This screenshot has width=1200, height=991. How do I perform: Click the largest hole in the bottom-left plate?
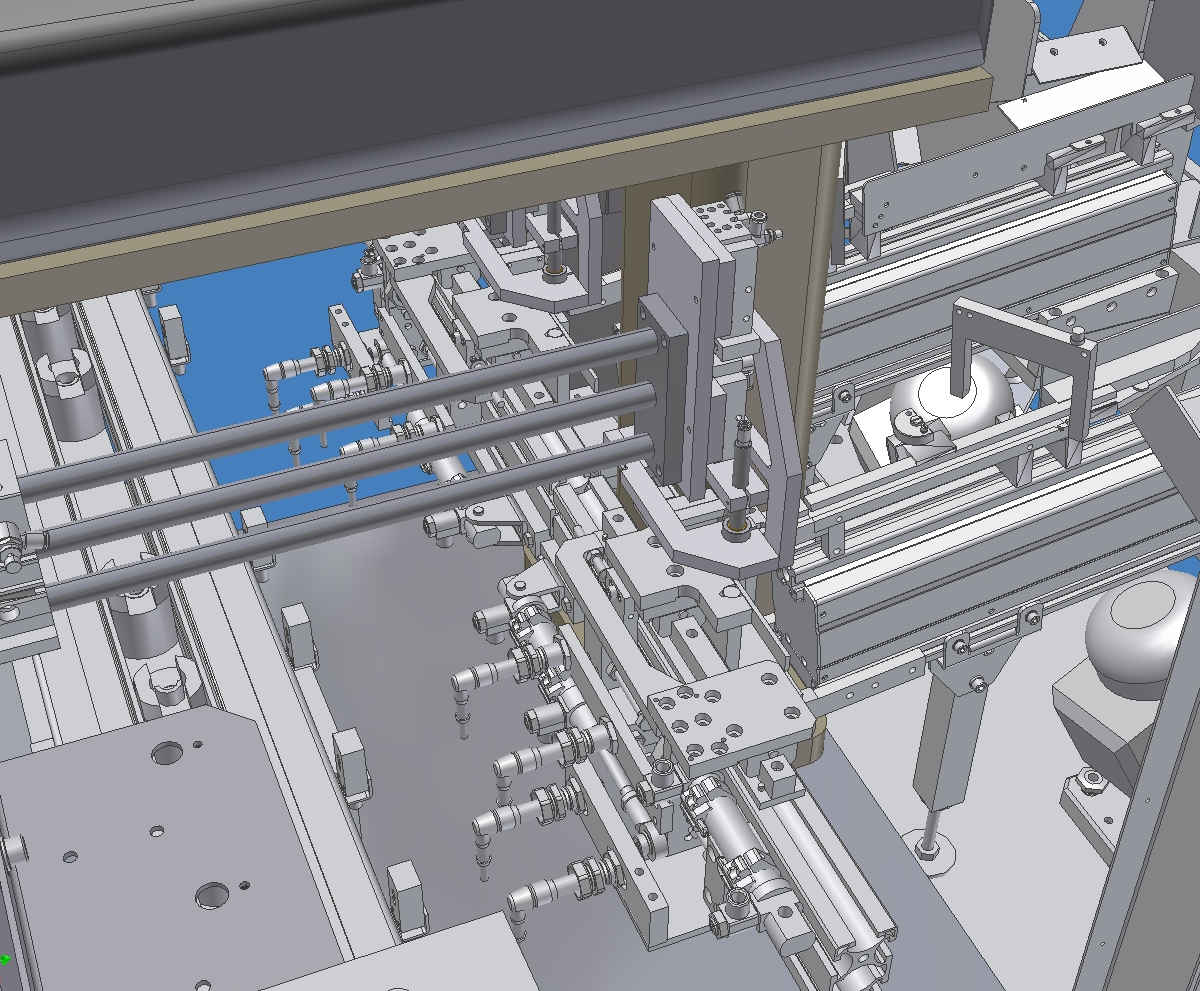click(x=211, y=894)
